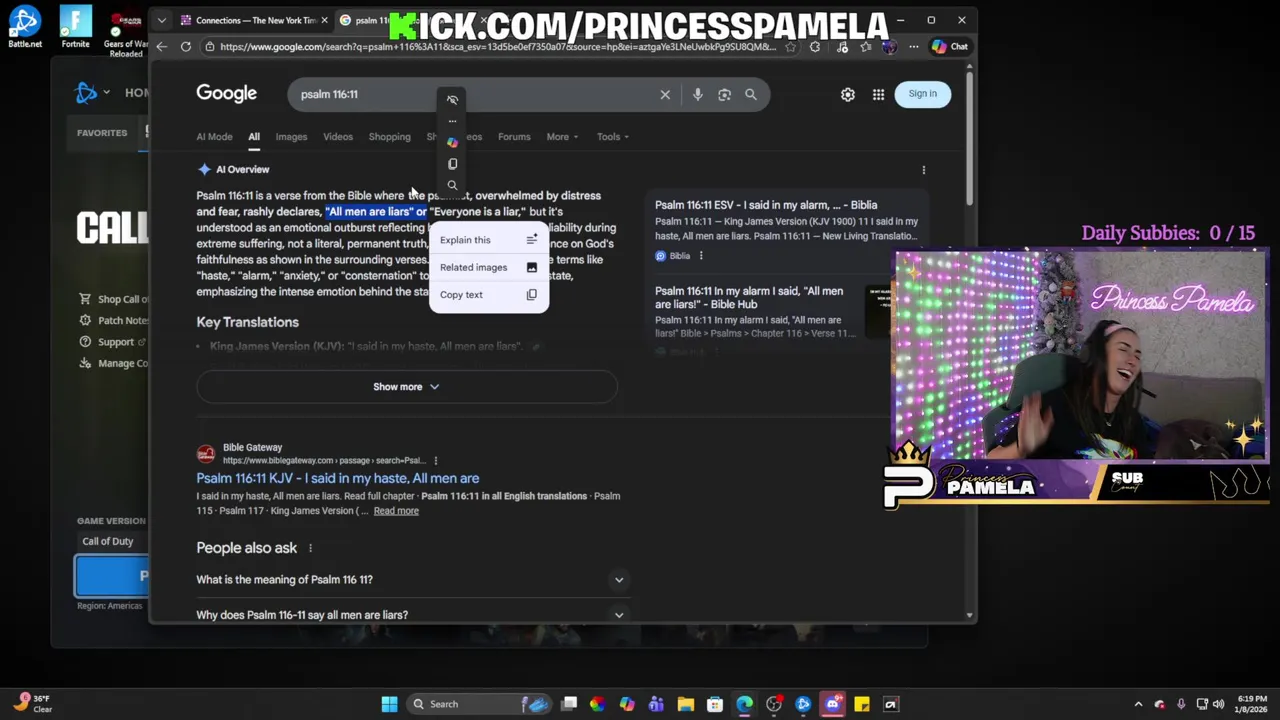Expand AI Overview with Show more
The image size is (1280, 720).
coord(406,387)
